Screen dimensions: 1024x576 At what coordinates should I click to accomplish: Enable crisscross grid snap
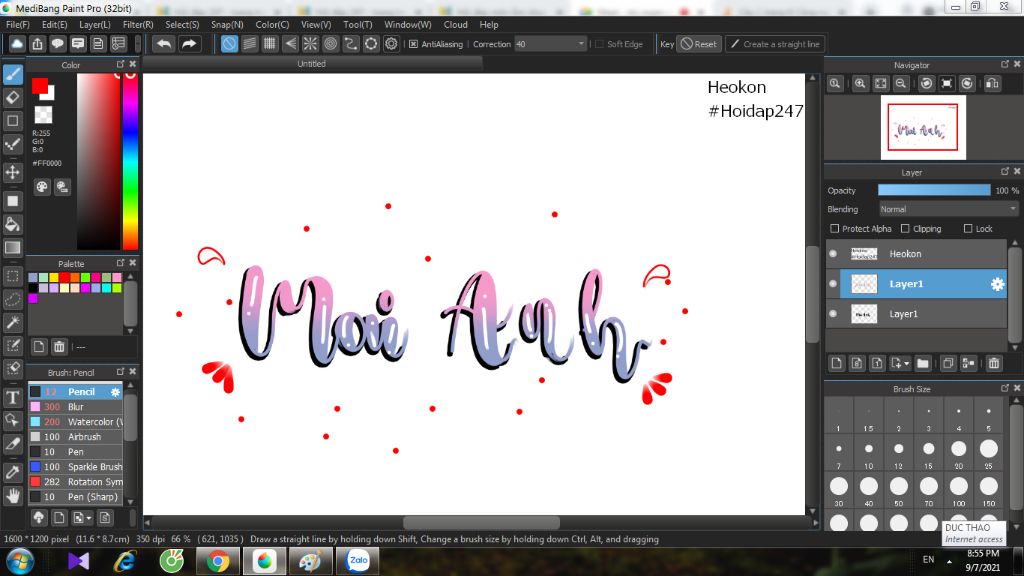click(x=270, y=44)
